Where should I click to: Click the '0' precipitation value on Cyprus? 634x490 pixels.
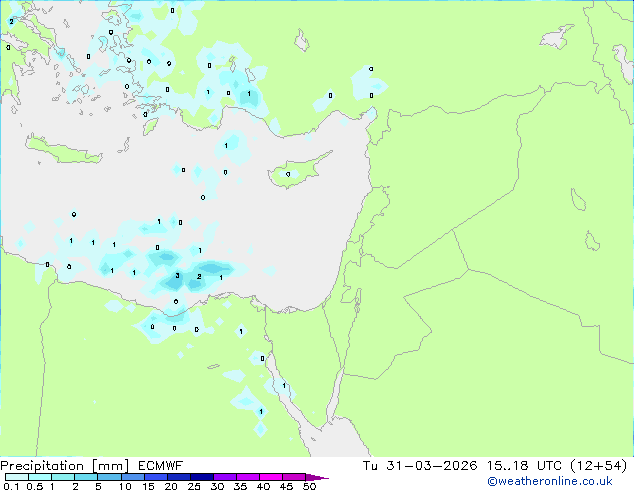pyautogui.click(x=288, y=175)
